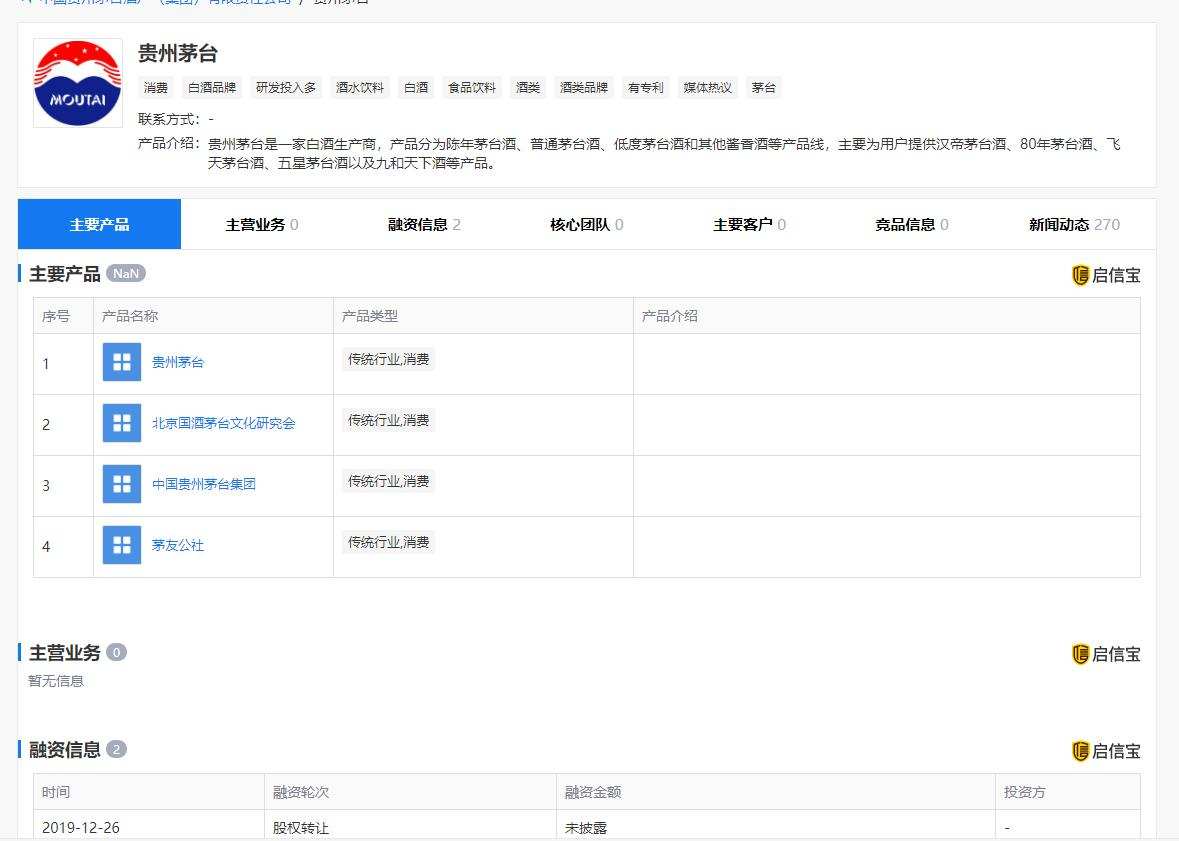
Task: Click the Moutai company logo
Action: (x=77, y=83)
